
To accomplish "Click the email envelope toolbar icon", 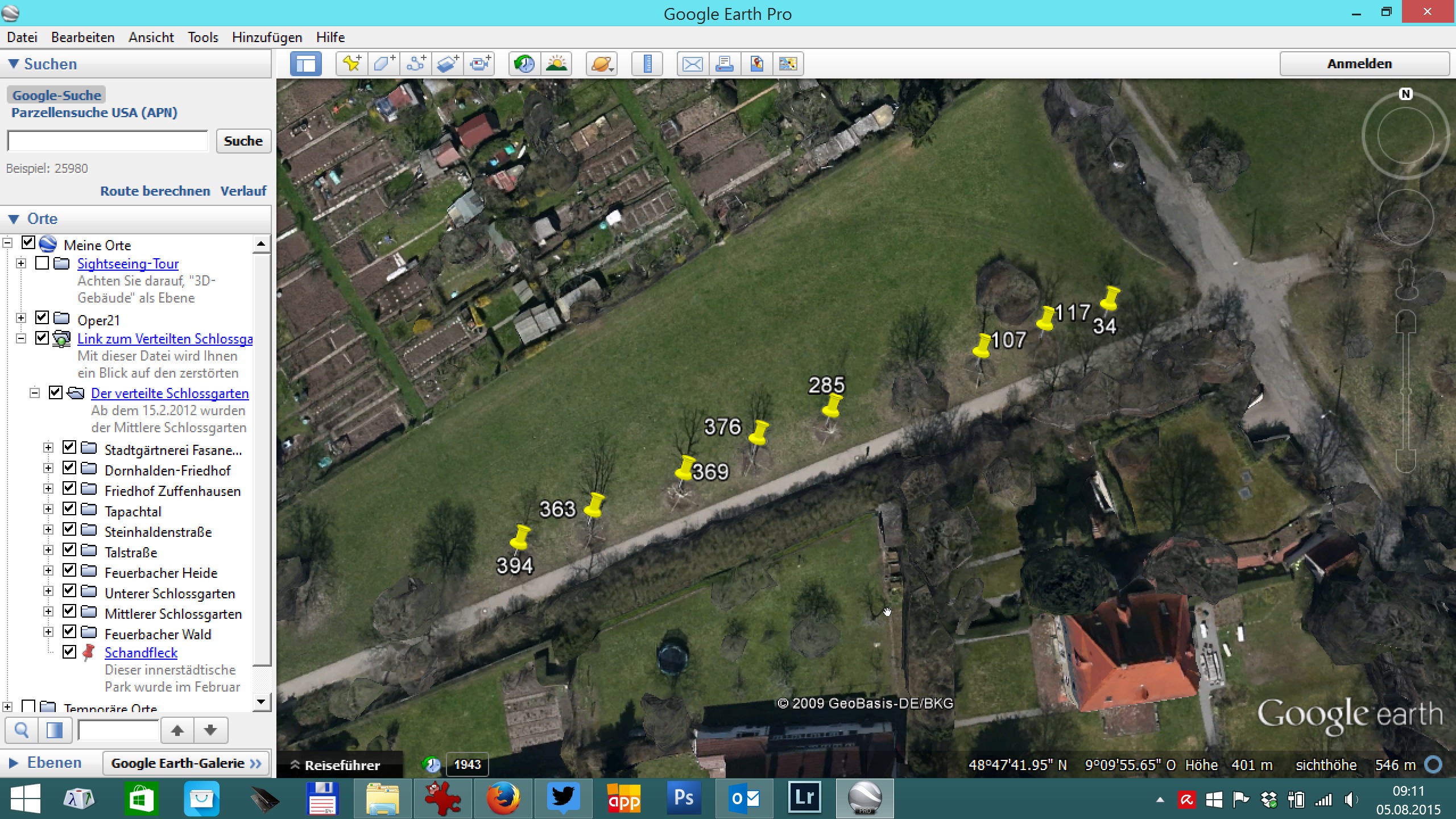I will pos(692,64).
